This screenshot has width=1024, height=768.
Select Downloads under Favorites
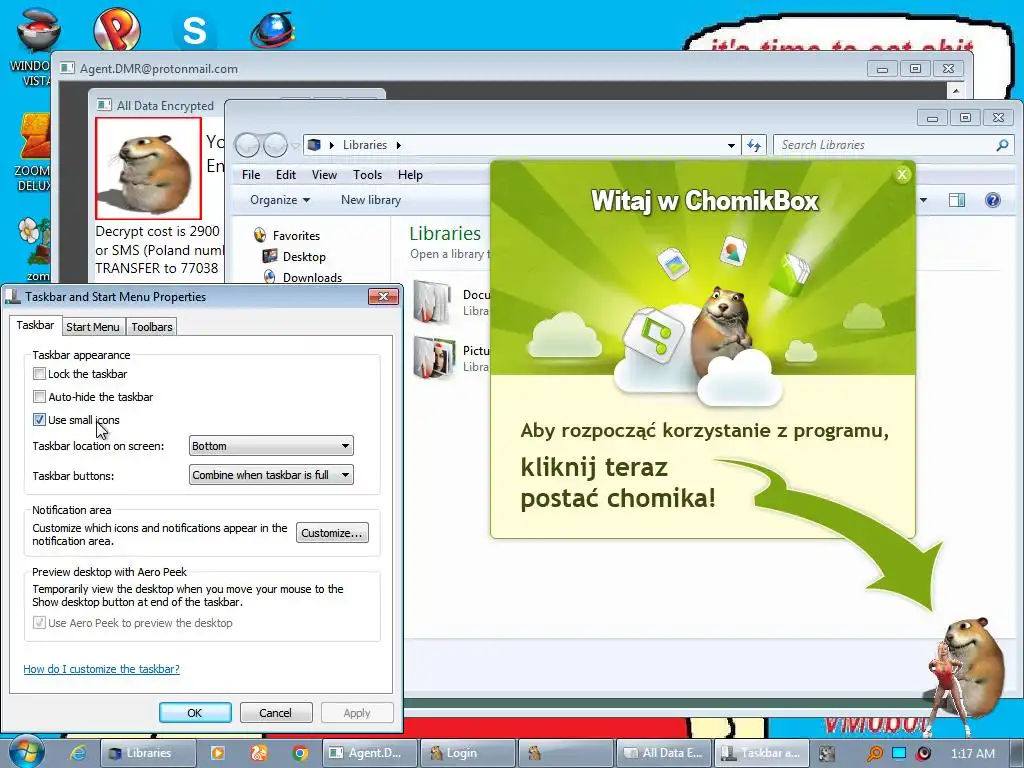[312, 278]
